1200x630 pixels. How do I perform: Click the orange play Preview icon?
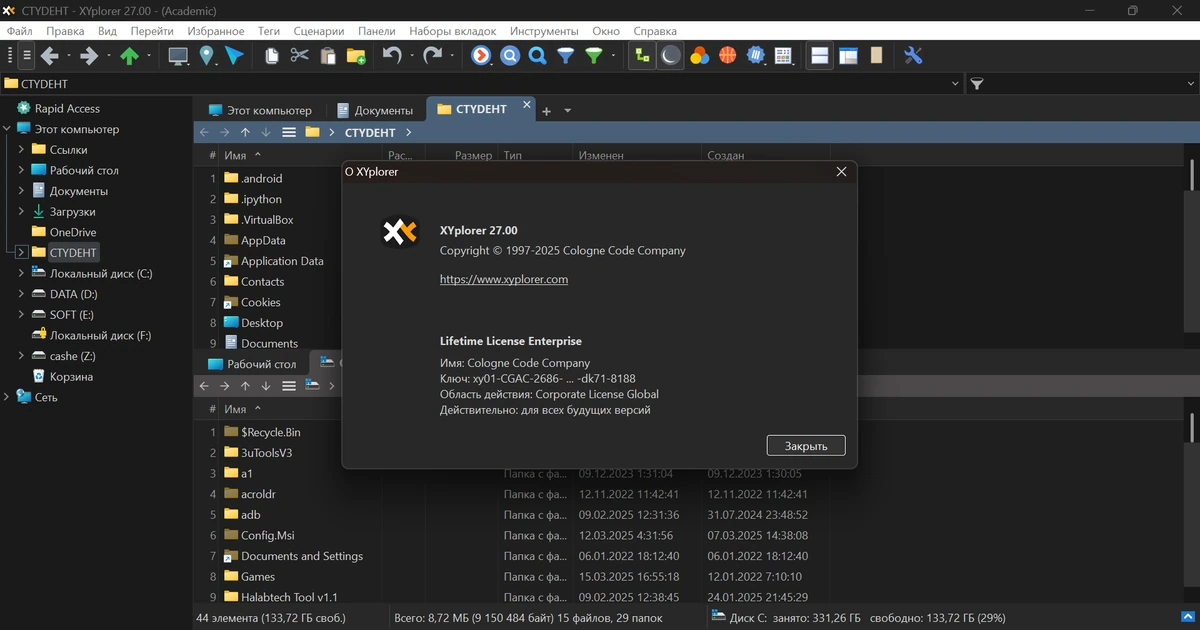tap(481, 56)
